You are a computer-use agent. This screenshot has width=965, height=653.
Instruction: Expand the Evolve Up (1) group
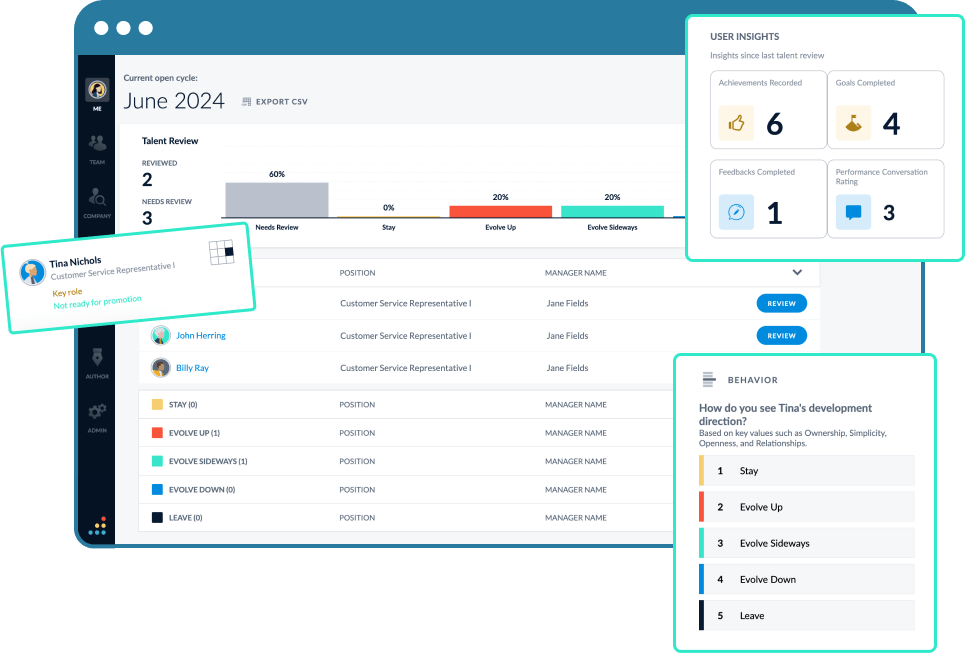pos(194,433)
